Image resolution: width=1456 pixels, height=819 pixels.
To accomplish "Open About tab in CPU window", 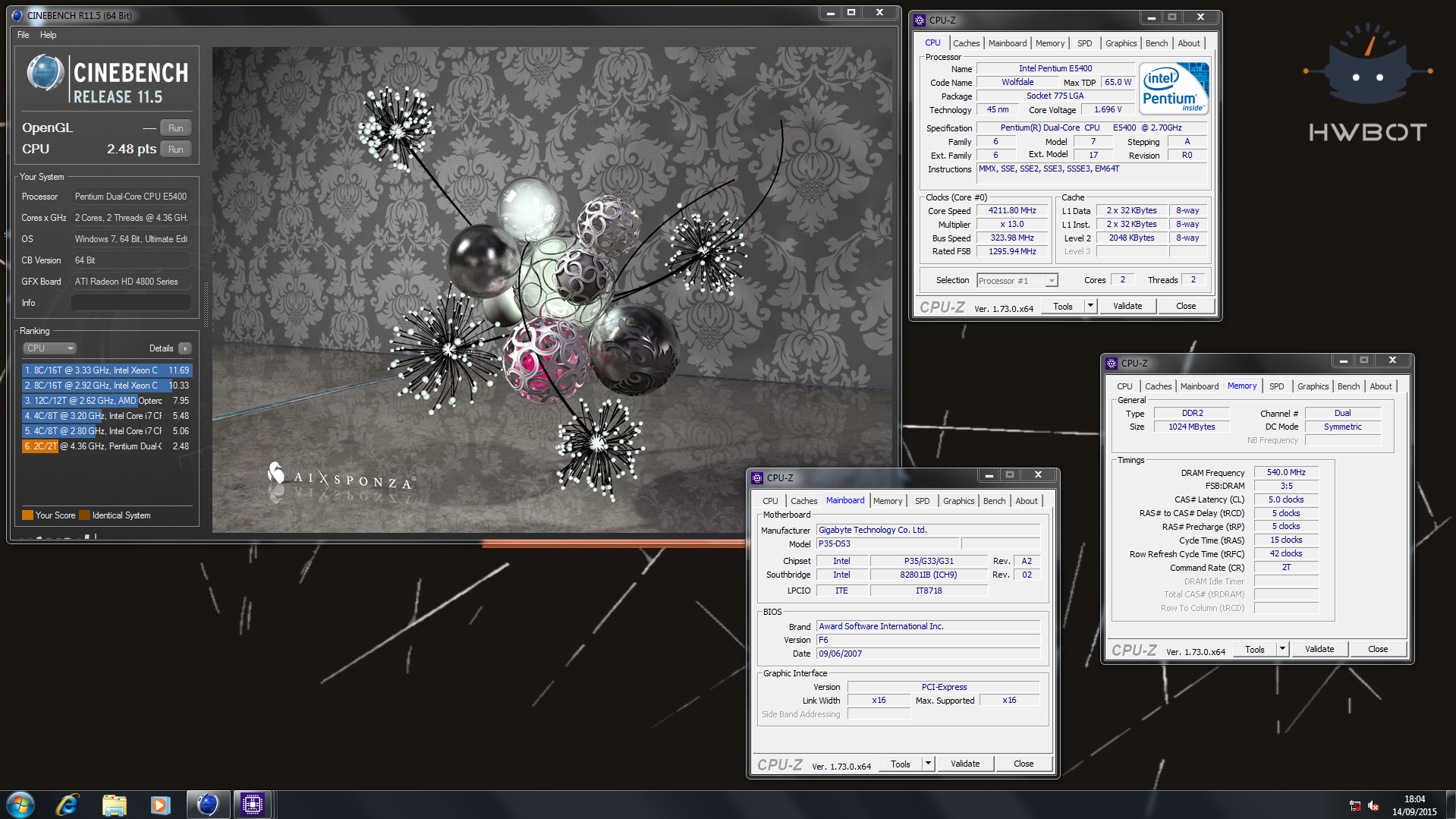I will (1189, 43).
